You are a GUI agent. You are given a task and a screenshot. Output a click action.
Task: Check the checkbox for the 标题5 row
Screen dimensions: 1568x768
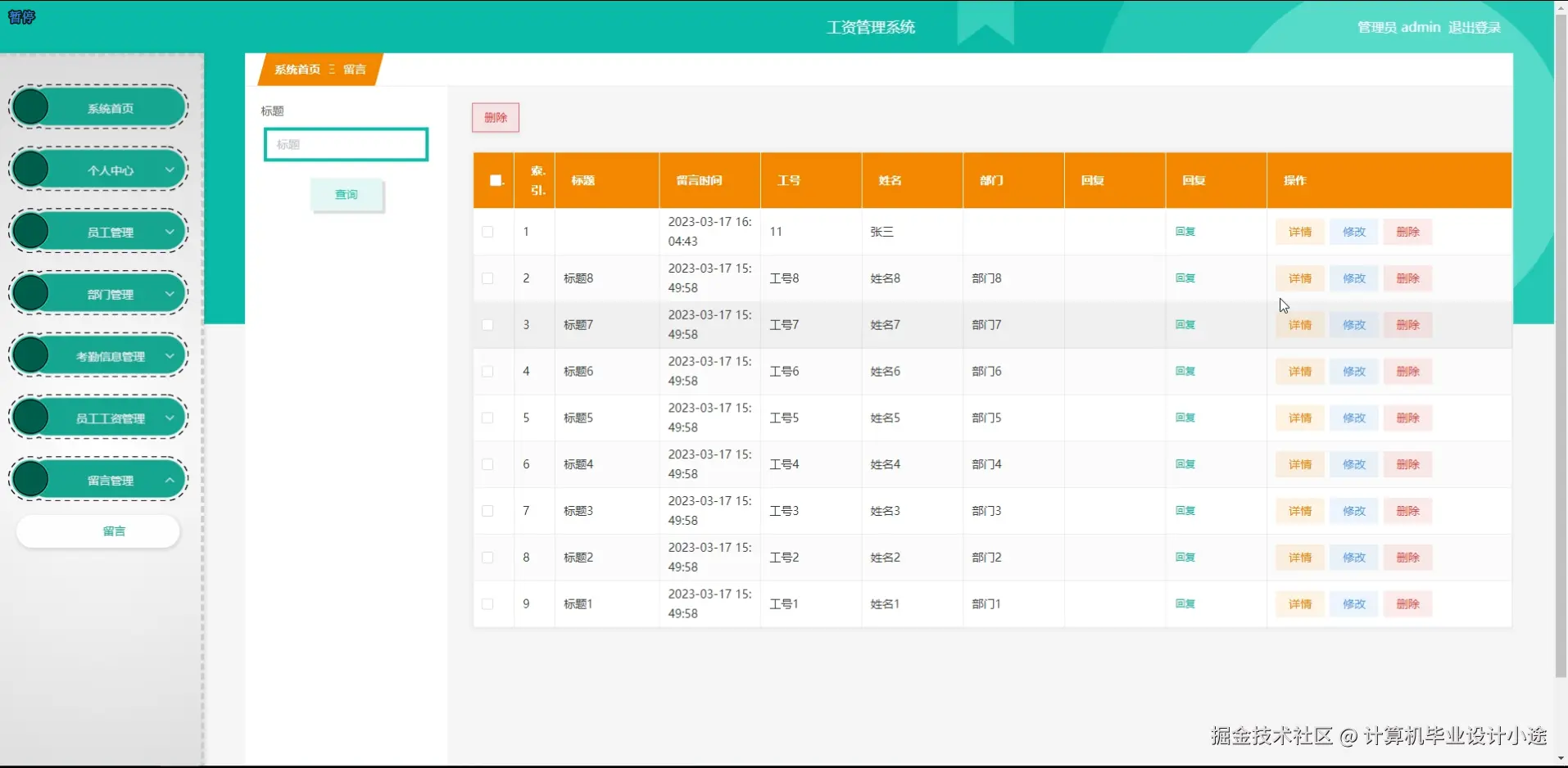pyautogui.click(x=487, y=418)
